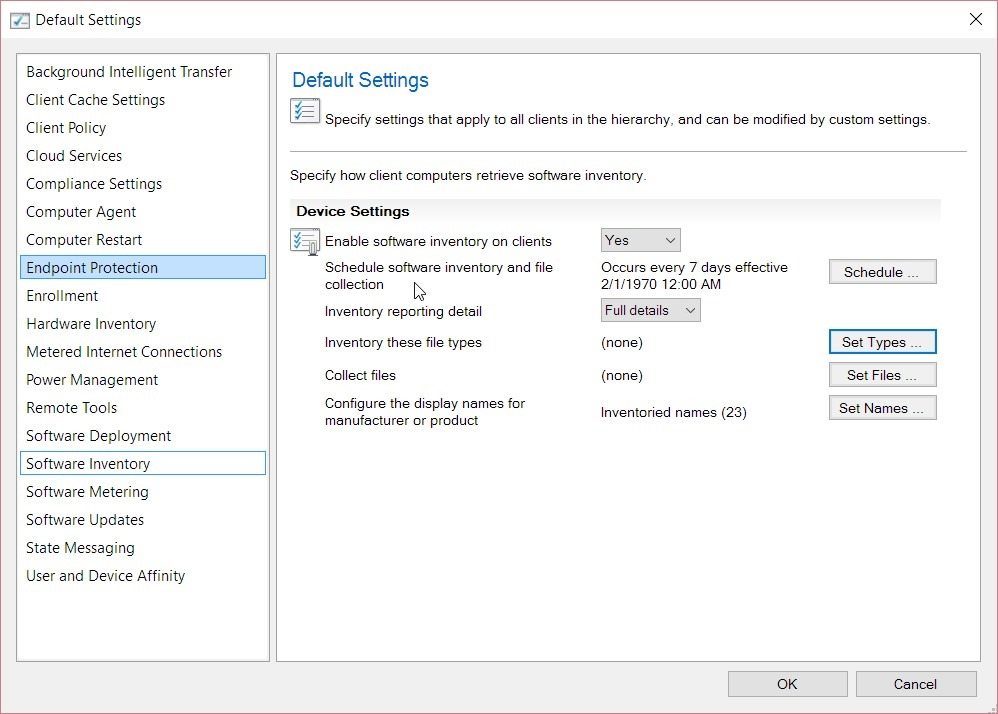Select Client Cache Settings category
Screen dimensions: 998x714
click(143, 100)
